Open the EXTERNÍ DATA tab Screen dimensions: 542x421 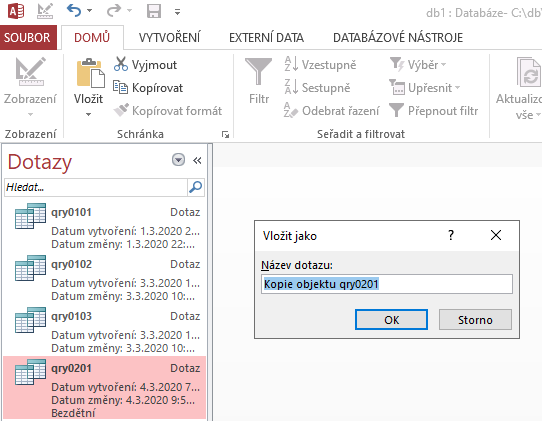[266, 38]
